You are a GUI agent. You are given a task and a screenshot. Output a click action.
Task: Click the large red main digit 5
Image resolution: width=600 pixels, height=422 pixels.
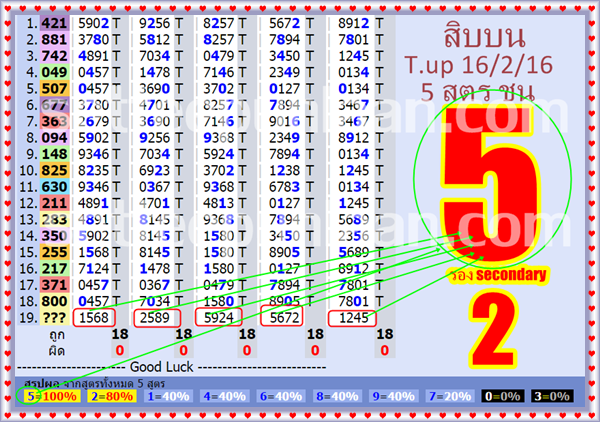pyautogui.click(x=491, y=184)
